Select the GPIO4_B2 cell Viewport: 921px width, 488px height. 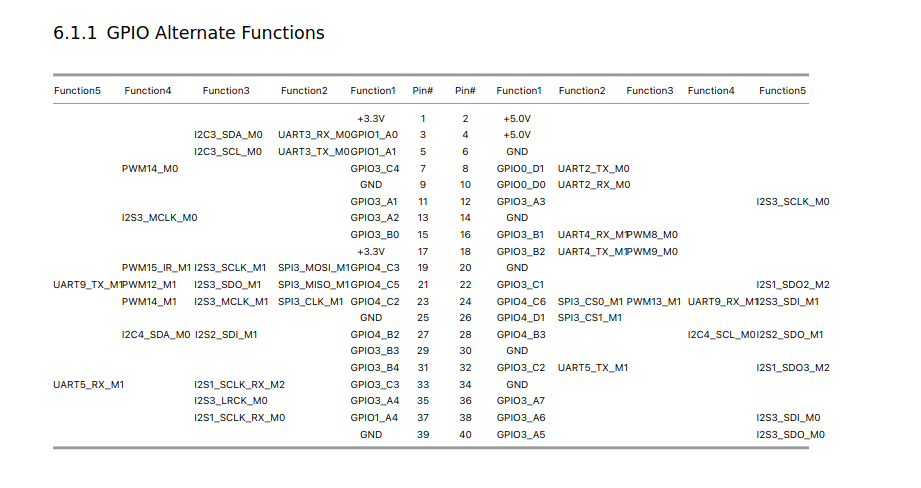[375, 334]
